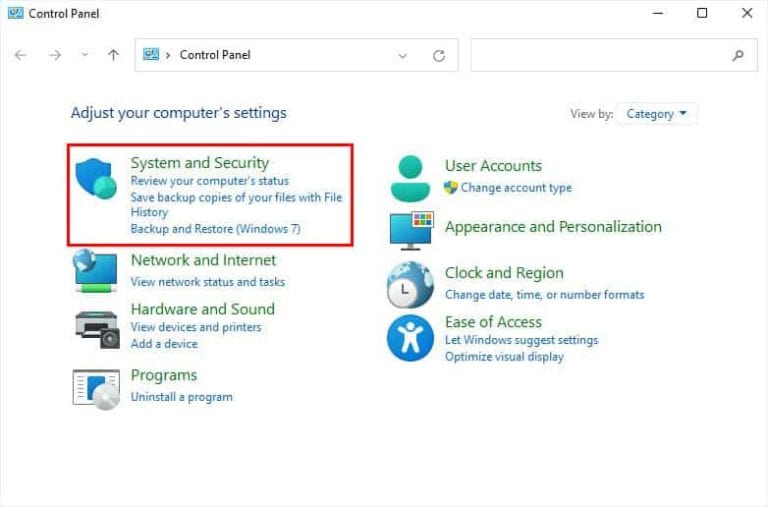Click Control Panel title bar icon
The width and height of the screenshot is (768, 507).
click(x=15, y=13)
